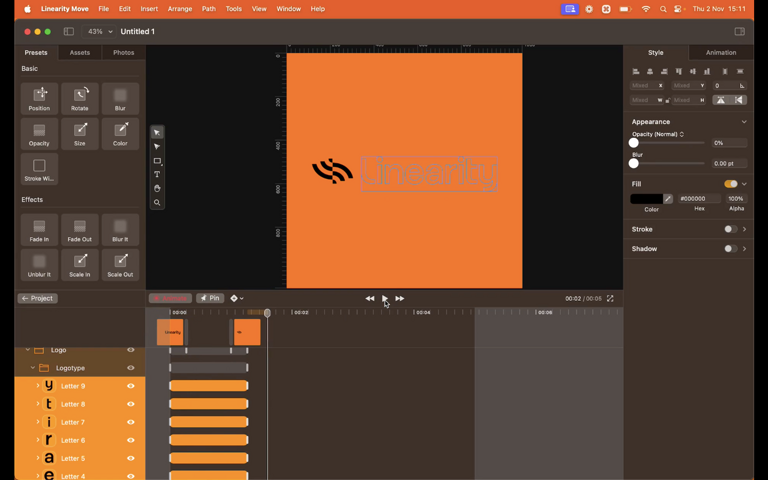Screen dimensions: 768x480
Task: Flip selection vertically
Action: pyautogui.click(x=720, y=100)
